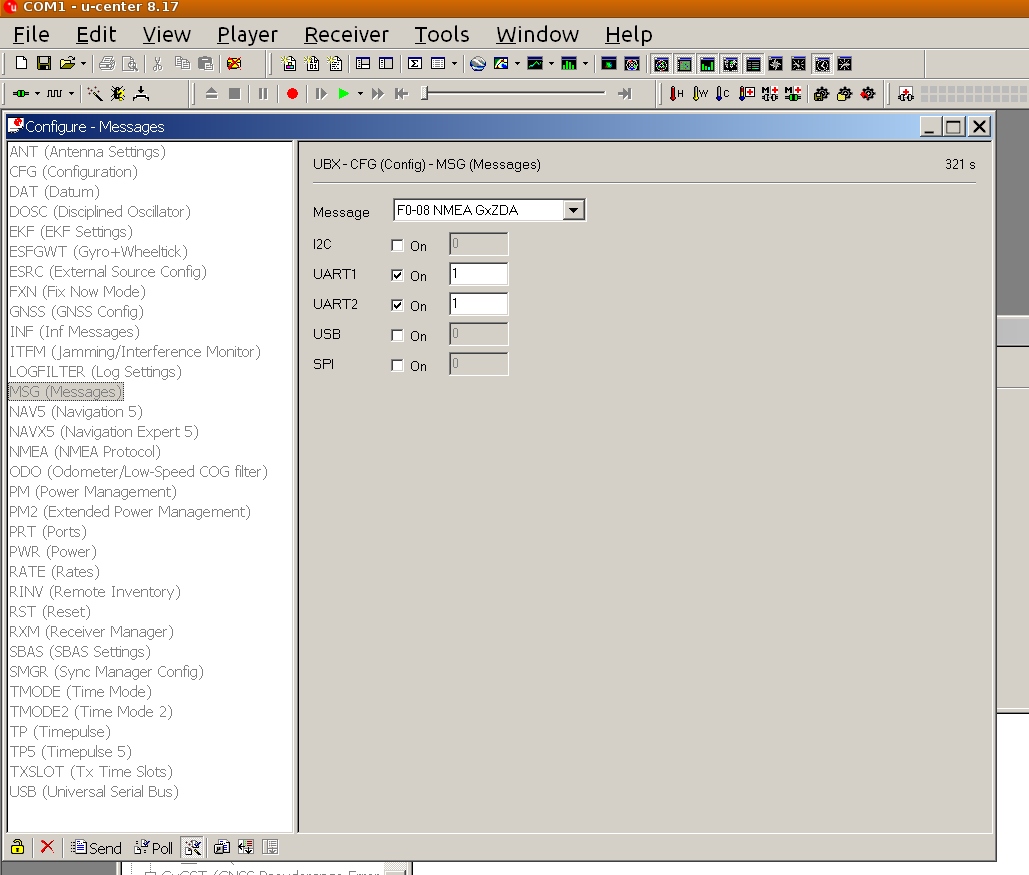
Task: Expand the baudrate dropdown arrow
Action: point(72,94)
